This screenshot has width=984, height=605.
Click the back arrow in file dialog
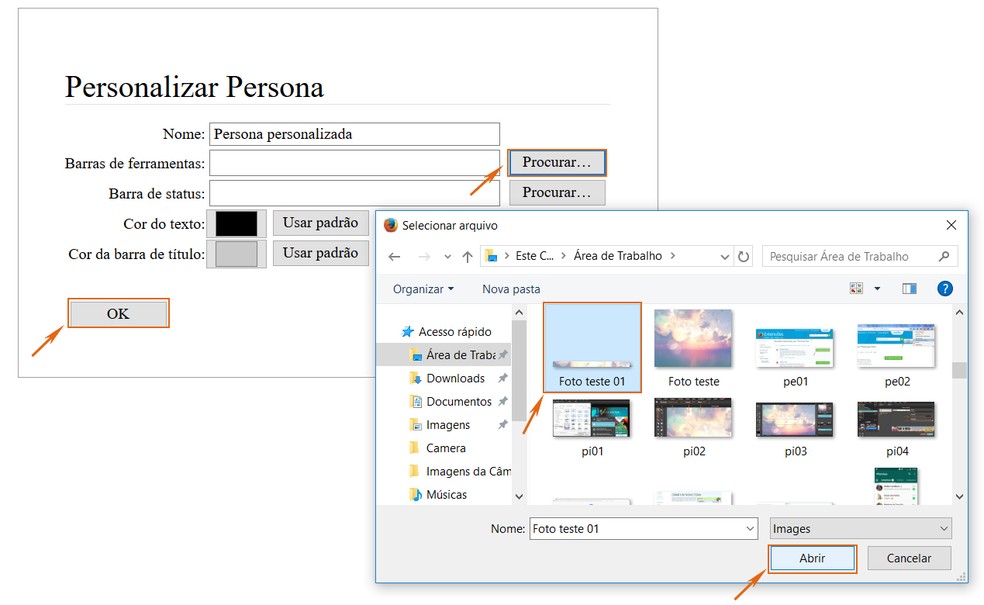click(x=394, y=256)
